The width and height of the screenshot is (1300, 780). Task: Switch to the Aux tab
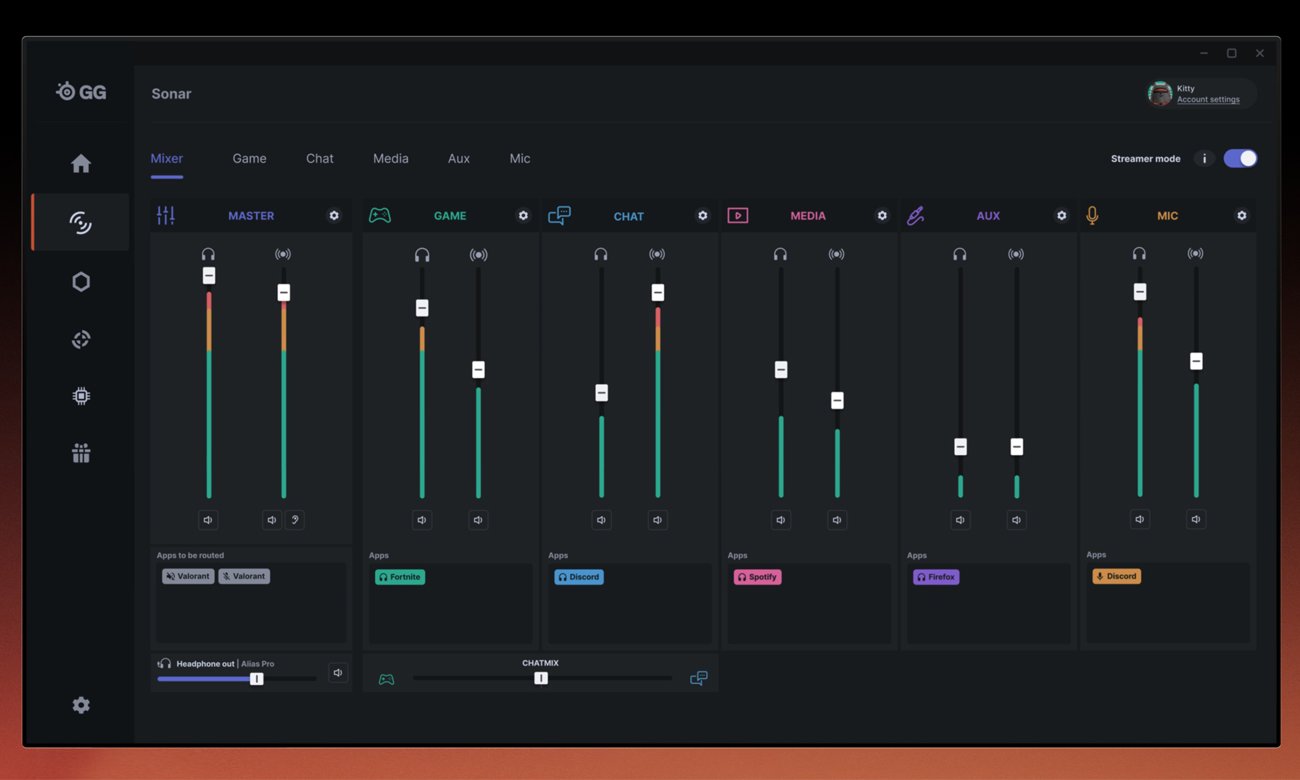click(459, 158)
